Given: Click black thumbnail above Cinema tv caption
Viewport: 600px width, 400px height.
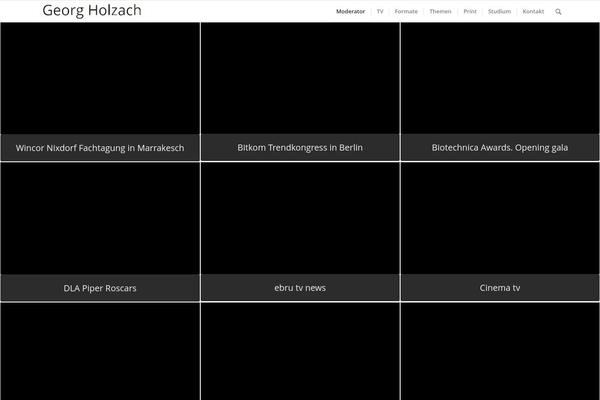Looking at the screenshot, I should 500,218.
